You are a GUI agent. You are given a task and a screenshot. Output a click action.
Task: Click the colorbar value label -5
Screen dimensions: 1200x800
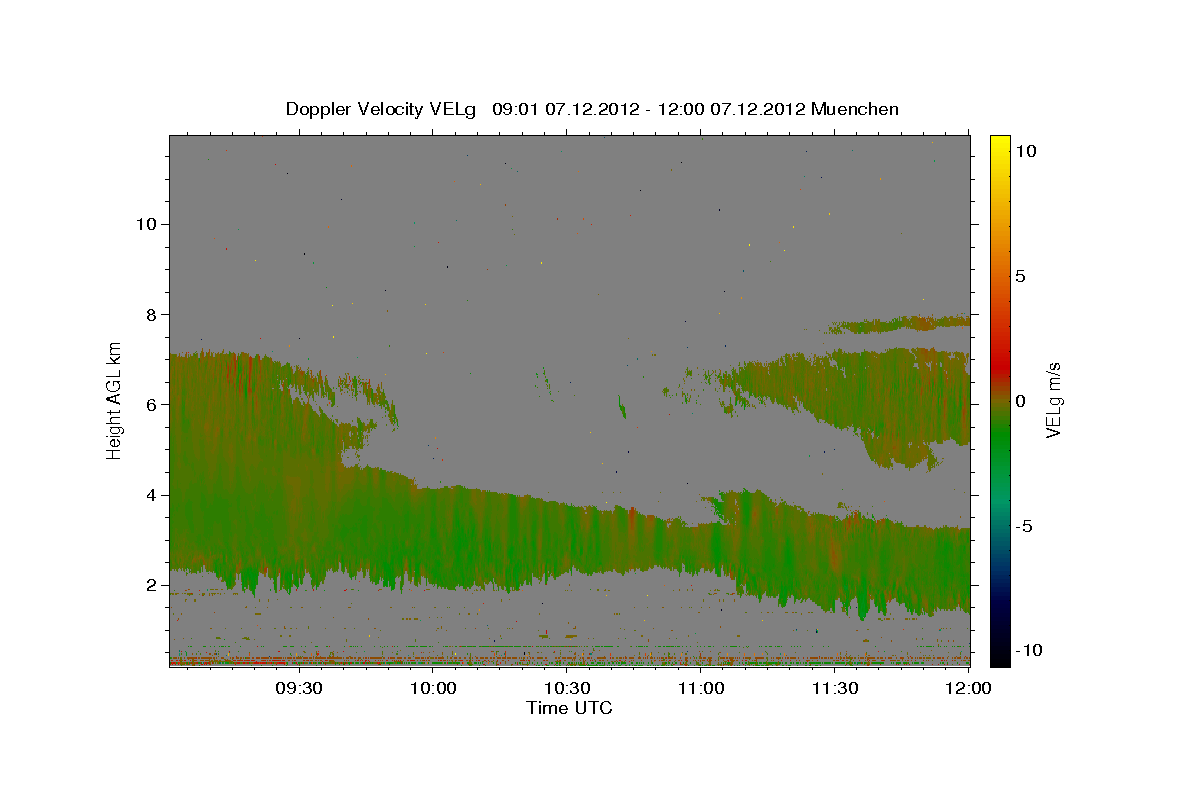point(1023,525)
